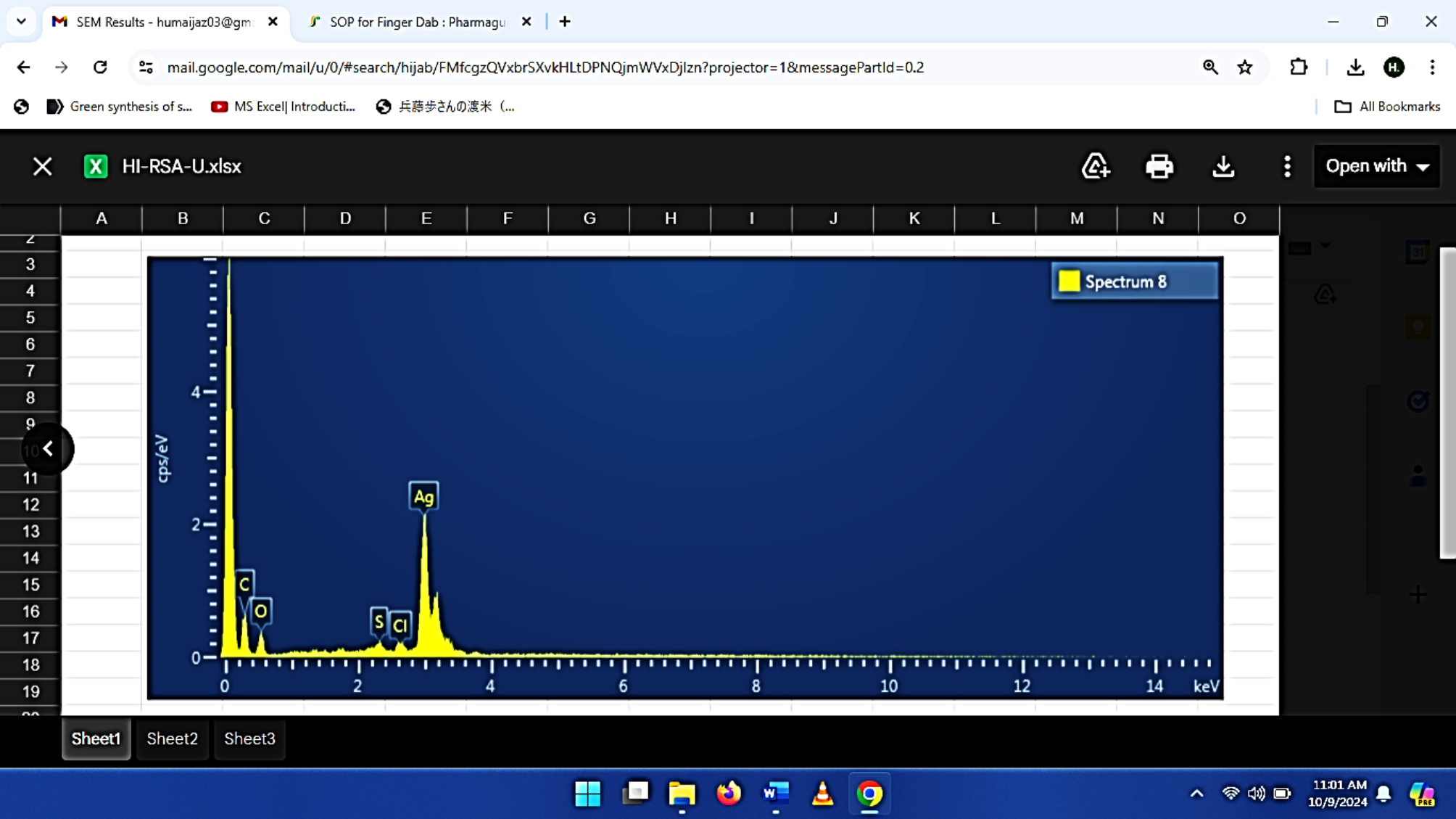Open the Chrome extensions menu

click(x=1299, y=67)
